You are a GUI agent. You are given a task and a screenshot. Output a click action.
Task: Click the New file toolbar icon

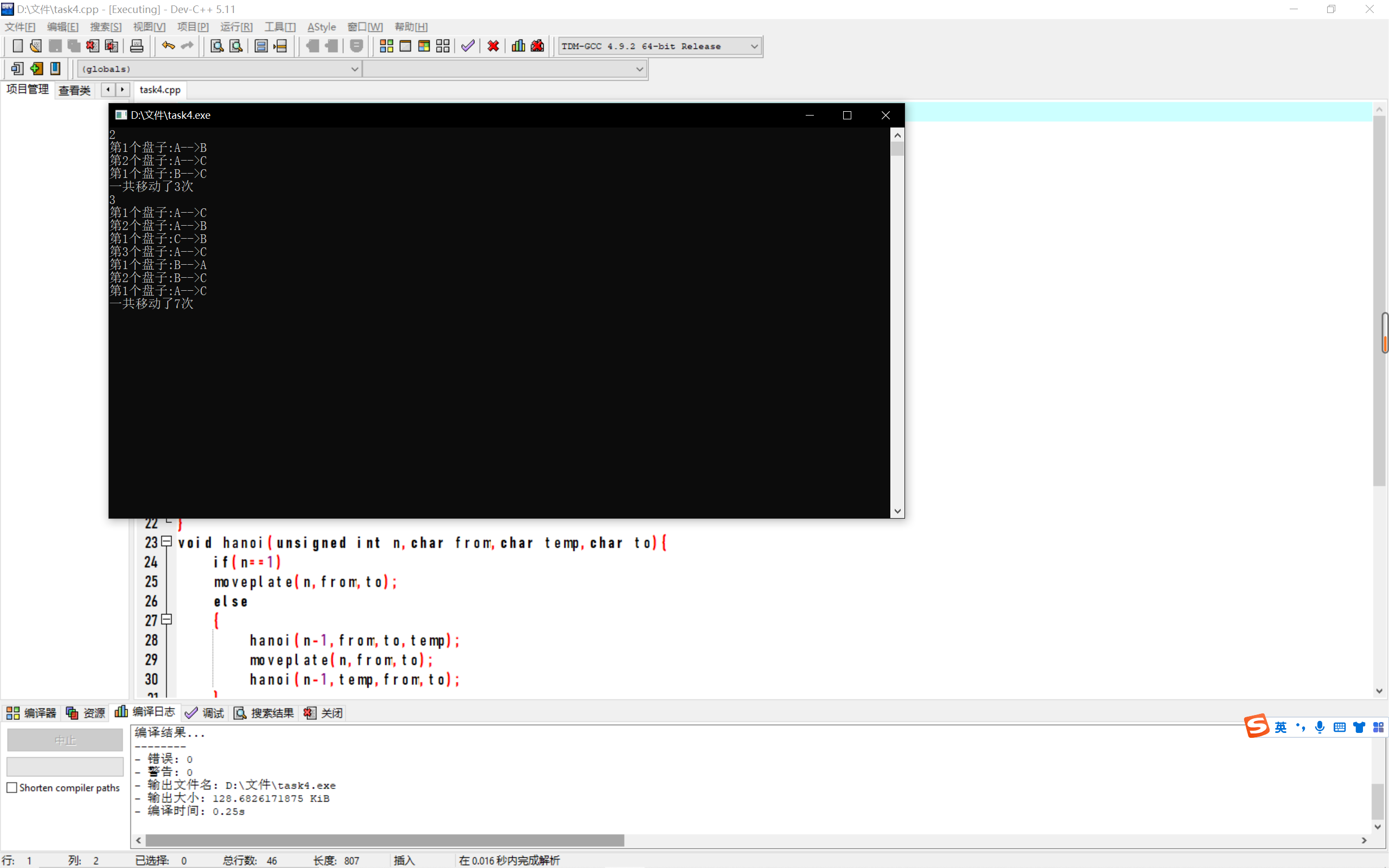point(17,46)
